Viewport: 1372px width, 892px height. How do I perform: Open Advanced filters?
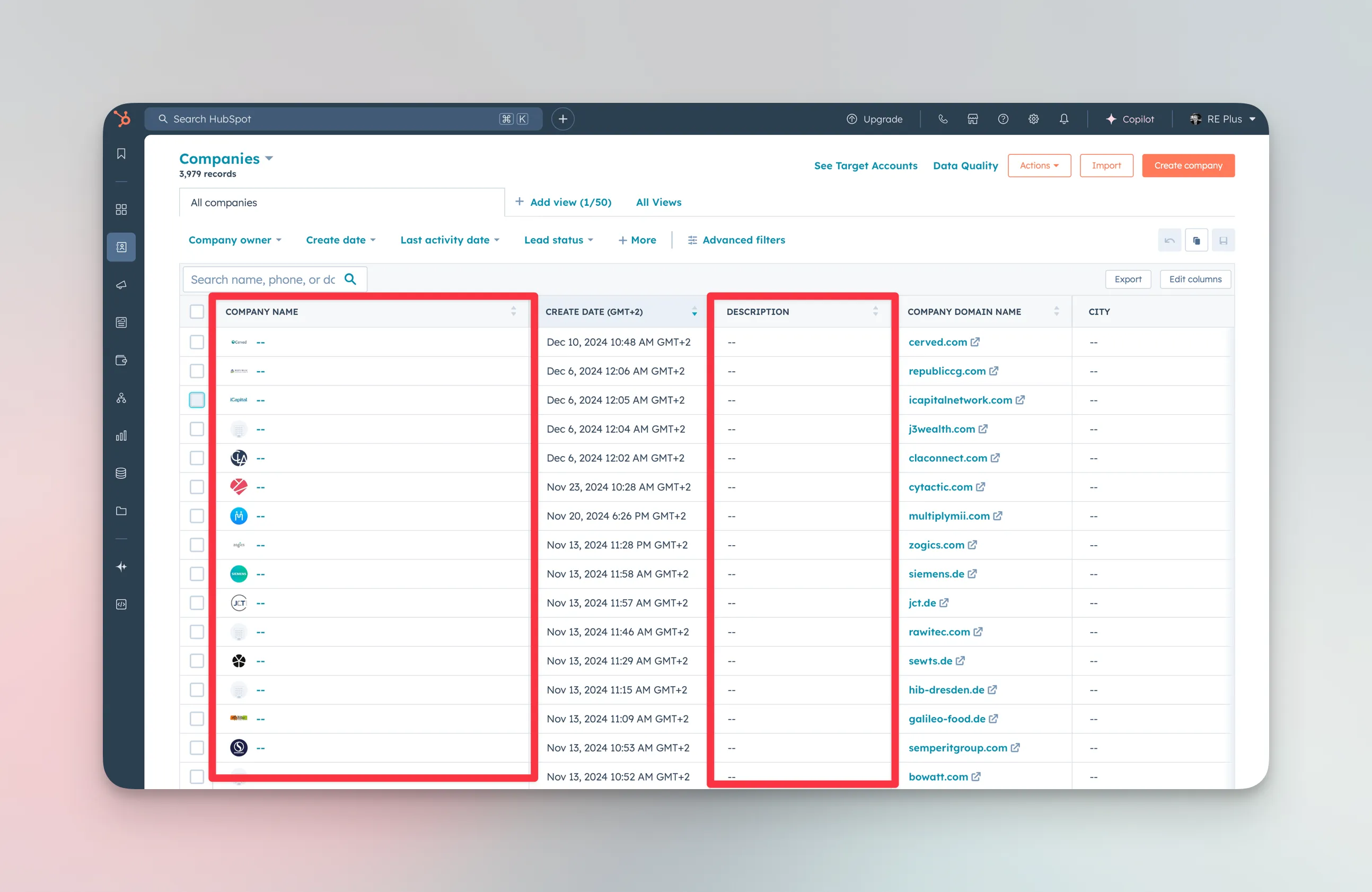736,240
